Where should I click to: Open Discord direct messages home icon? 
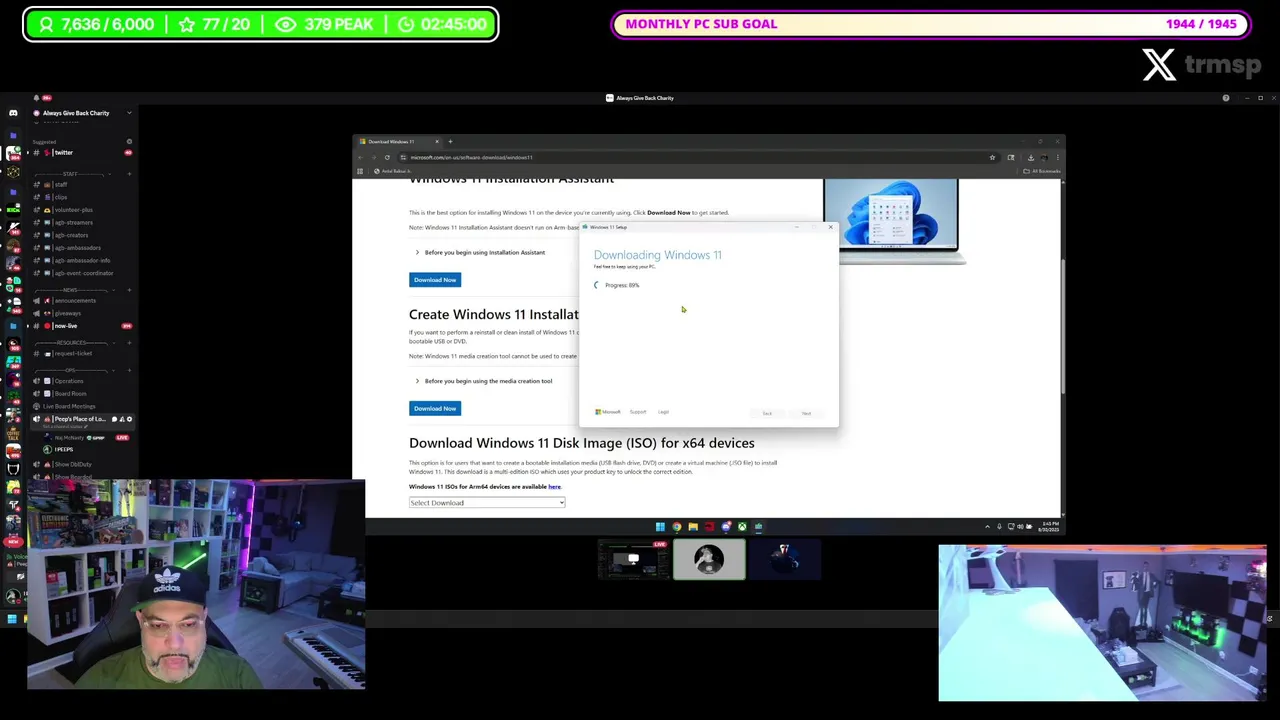pyautogui.click(x=13, y=113)
